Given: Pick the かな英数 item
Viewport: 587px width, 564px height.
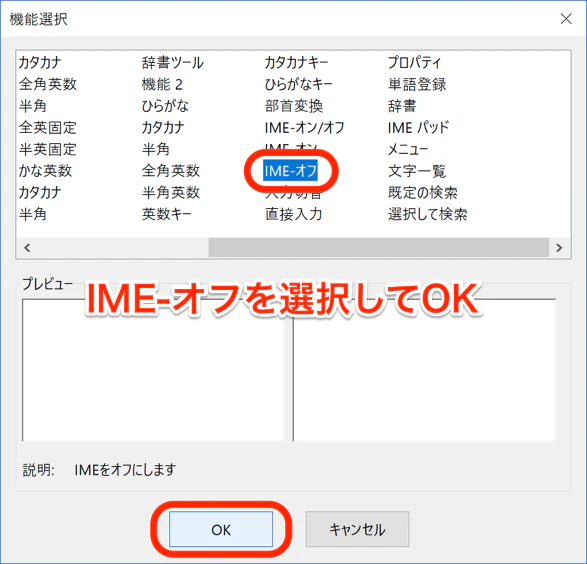Looking at the screenshot, I should coord(45,171).
